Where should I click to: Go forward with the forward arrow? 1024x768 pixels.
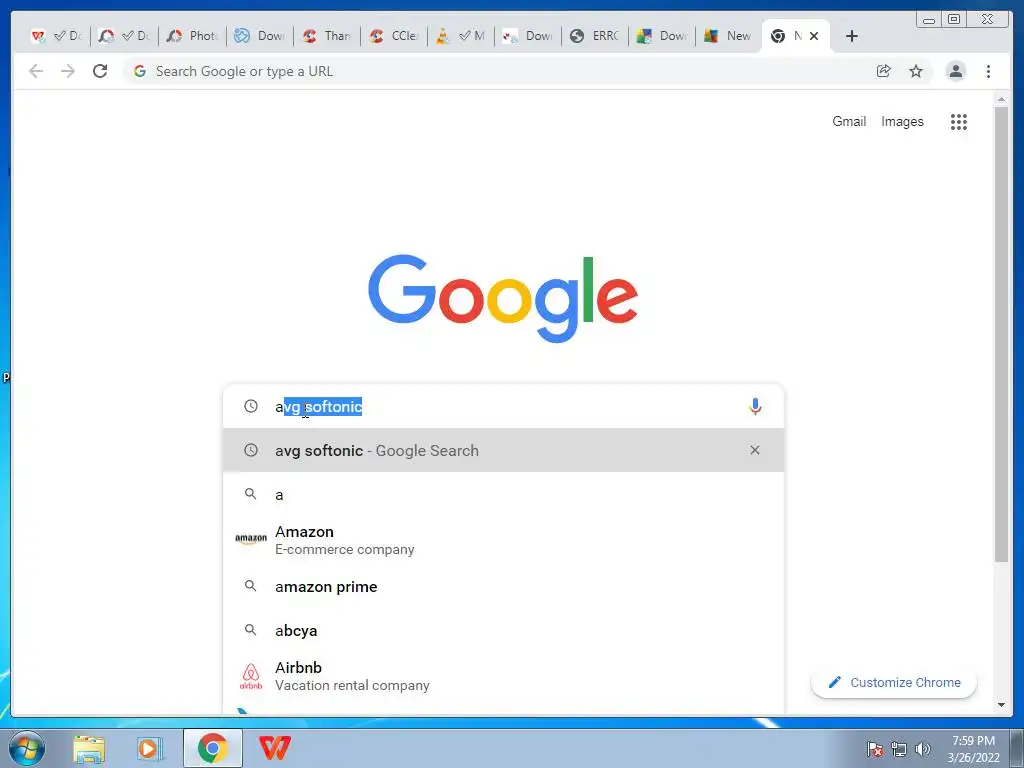click(x=68, y=71)
